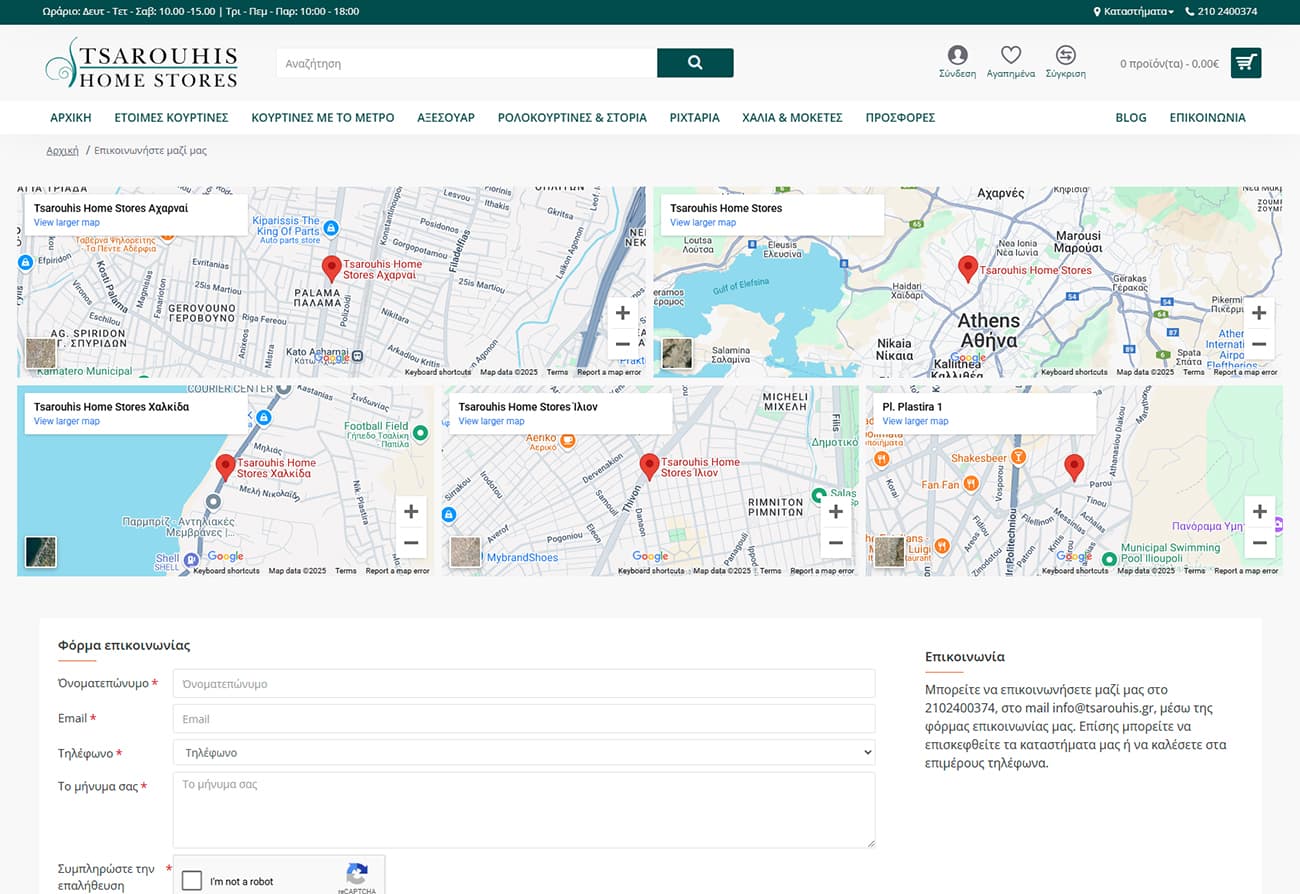Focus the Αναζήτηση search field
Image resolution: width=1300 pixels, height=894 pixels.
coord(467,63)
